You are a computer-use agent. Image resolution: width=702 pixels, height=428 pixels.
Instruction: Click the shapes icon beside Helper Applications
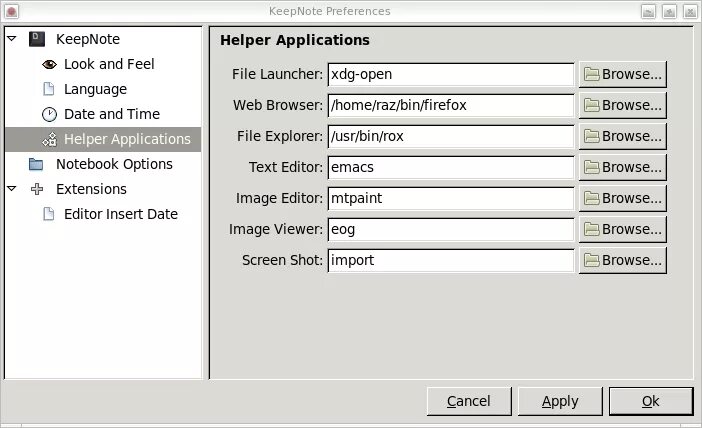point(49,139)
